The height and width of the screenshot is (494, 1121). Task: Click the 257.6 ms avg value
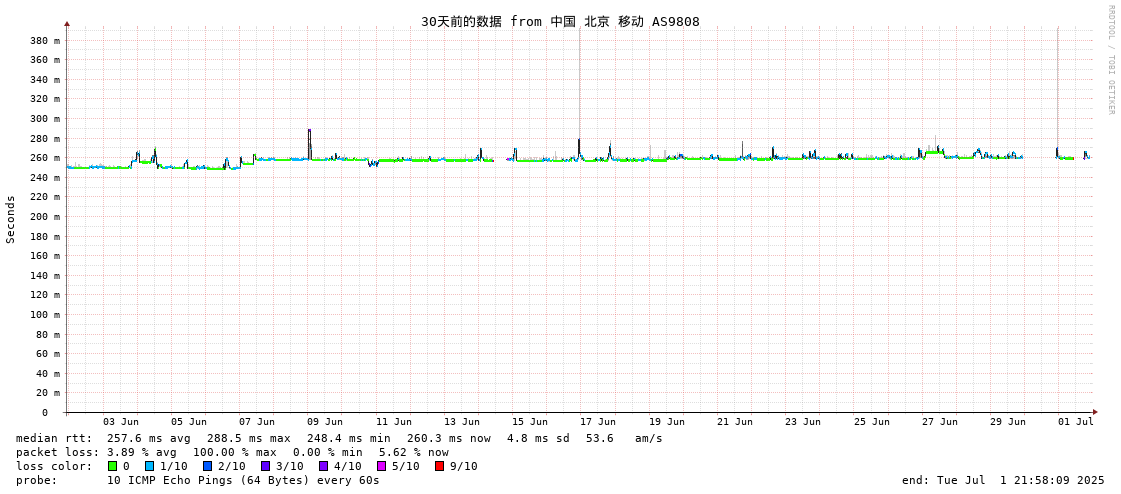point(149,438)
